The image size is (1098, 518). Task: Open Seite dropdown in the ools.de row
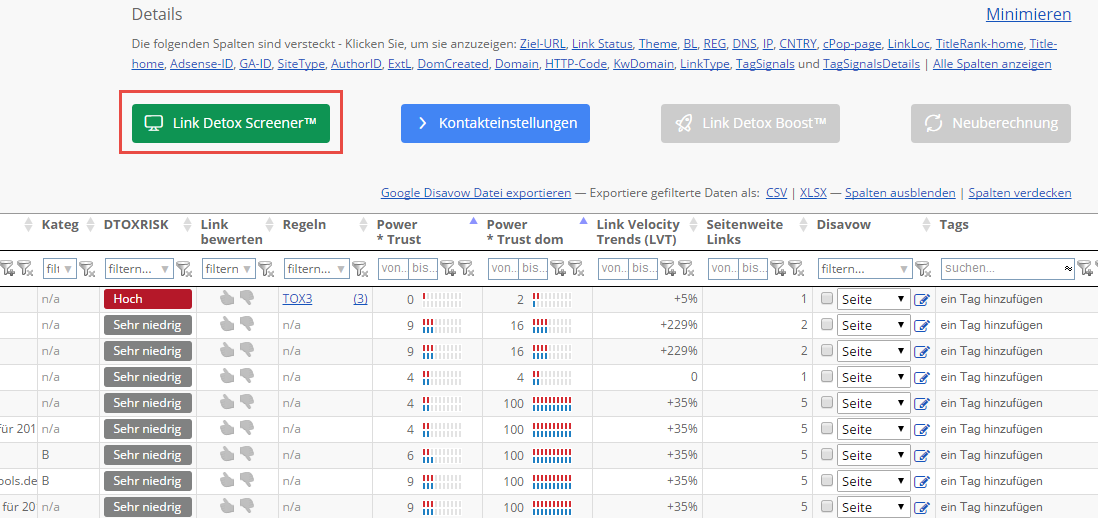pos(874,482)
